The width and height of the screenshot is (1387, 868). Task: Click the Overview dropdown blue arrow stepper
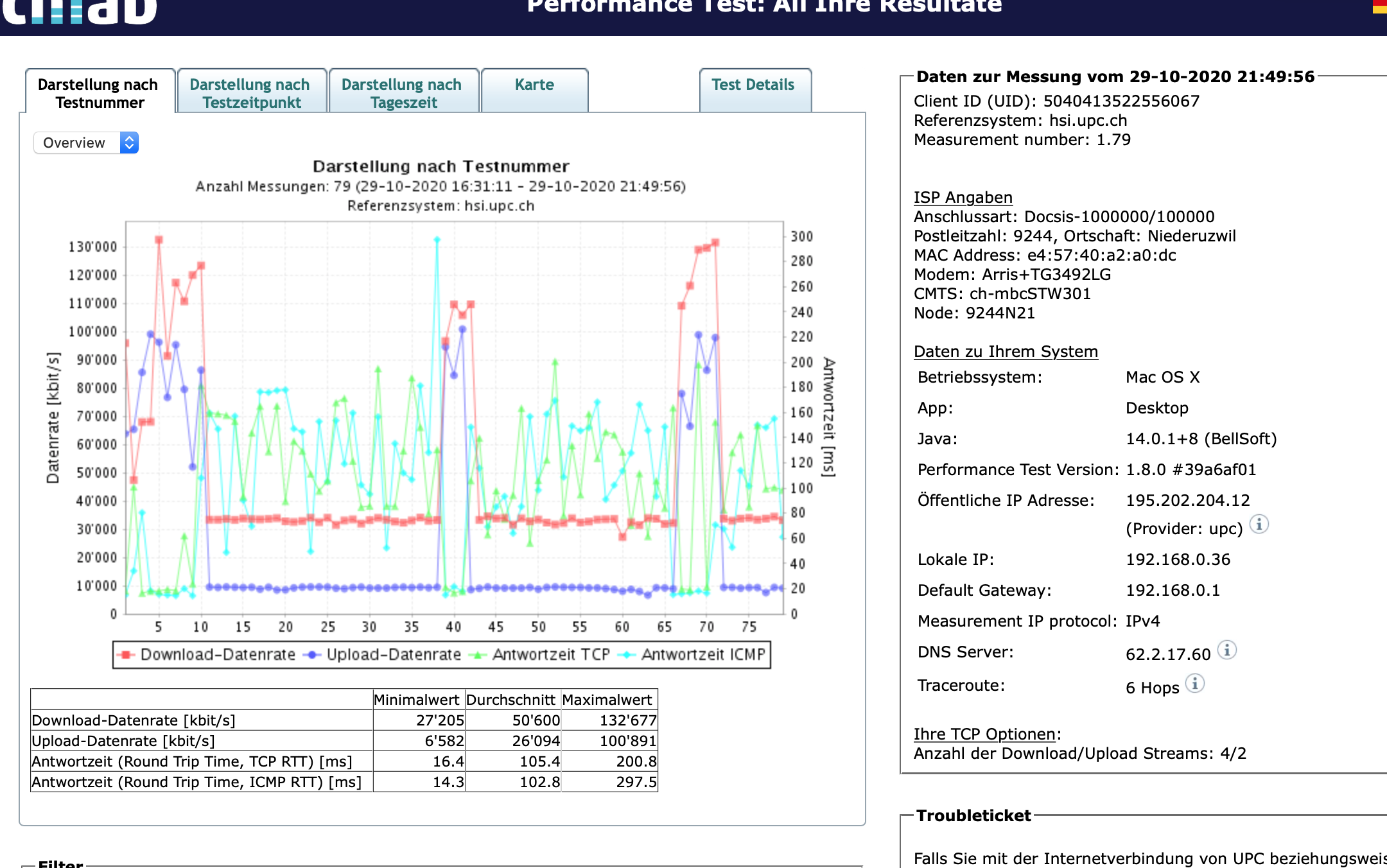pos(129,143)
